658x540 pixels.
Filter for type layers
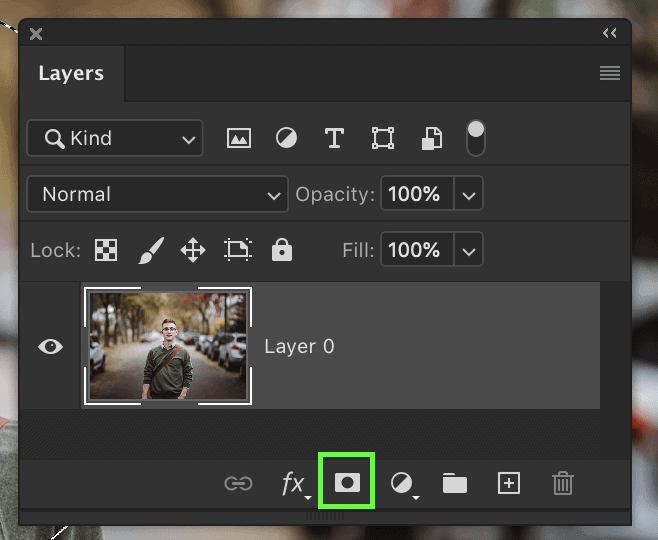coord(334,139)
